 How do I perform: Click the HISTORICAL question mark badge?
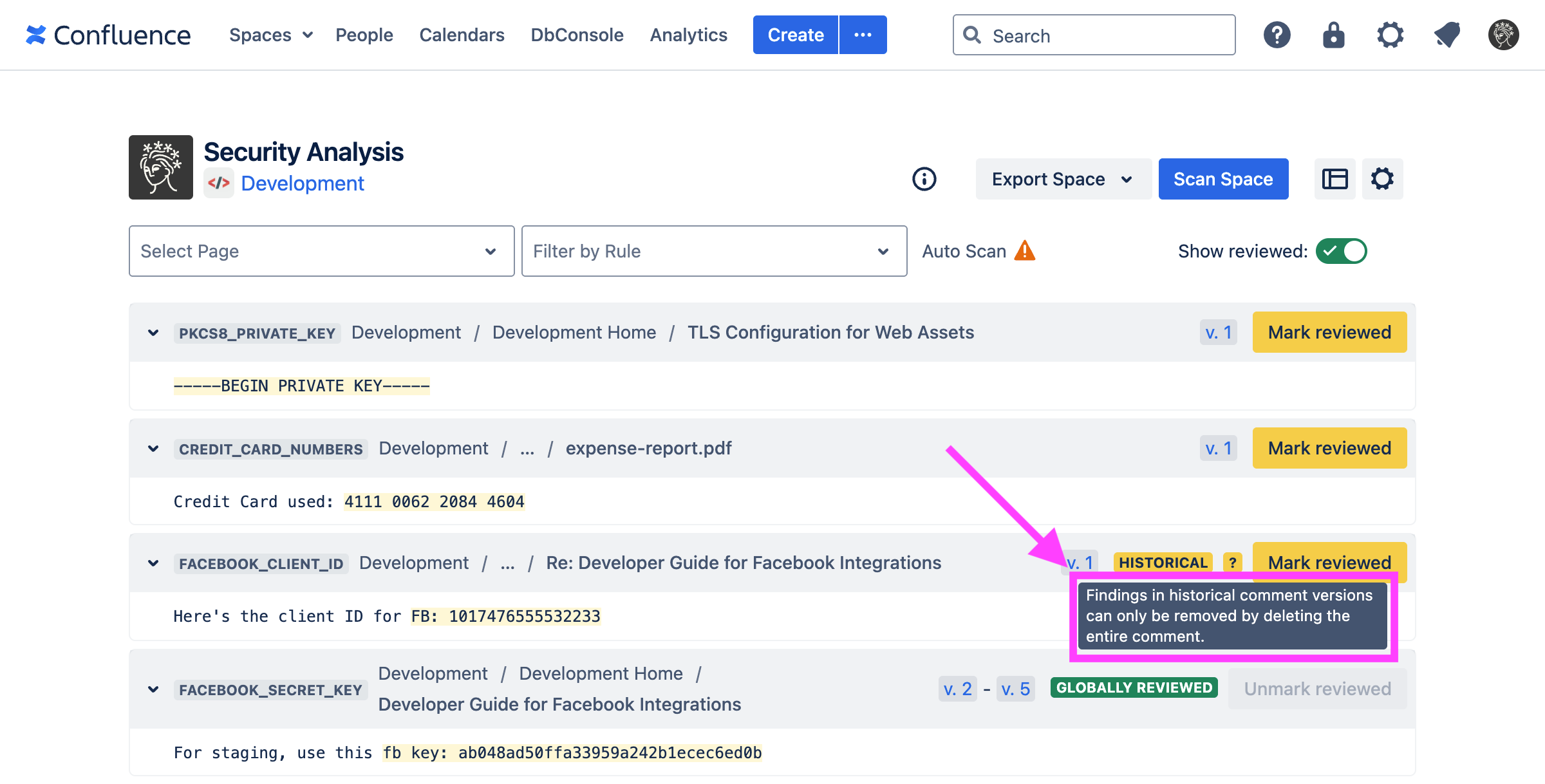pos(1232,563)
